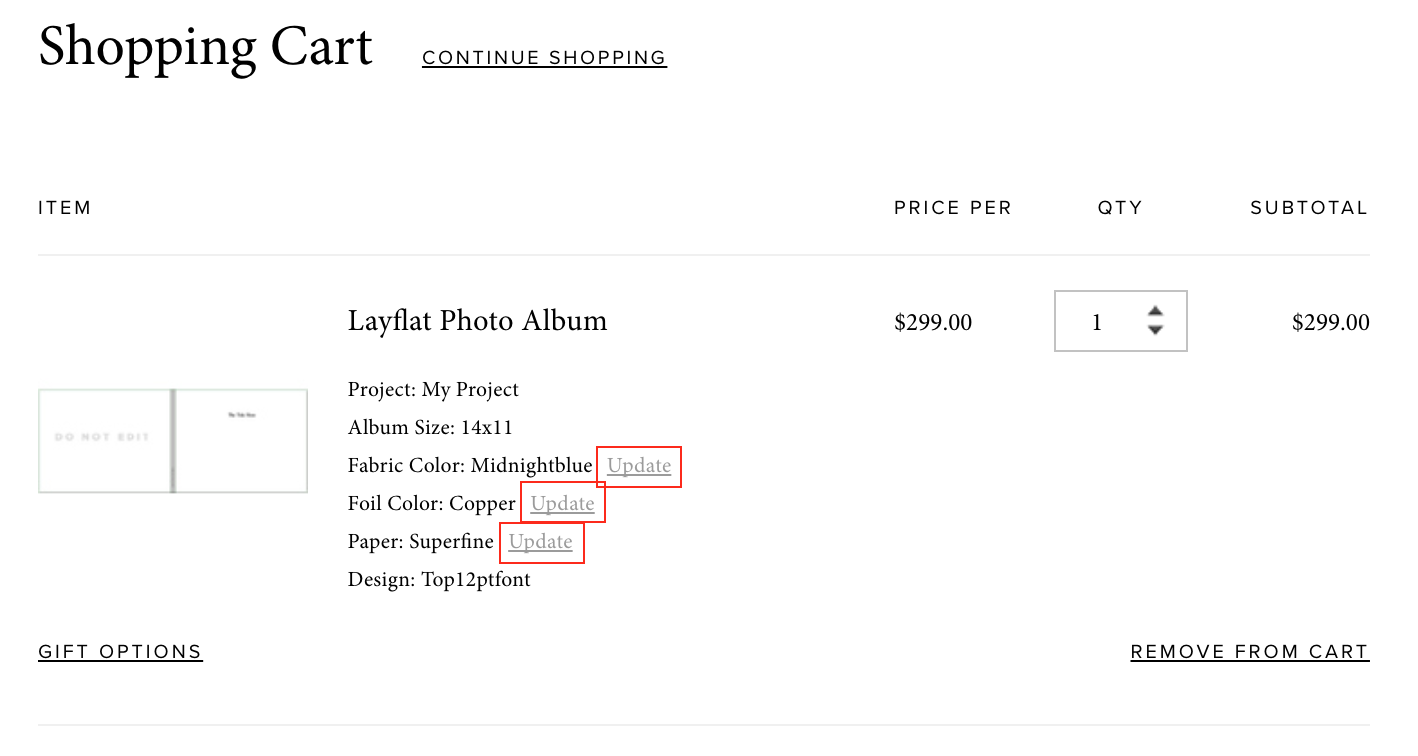Open Gift Options for the album

pyautogui.click(x=120, y=652)
